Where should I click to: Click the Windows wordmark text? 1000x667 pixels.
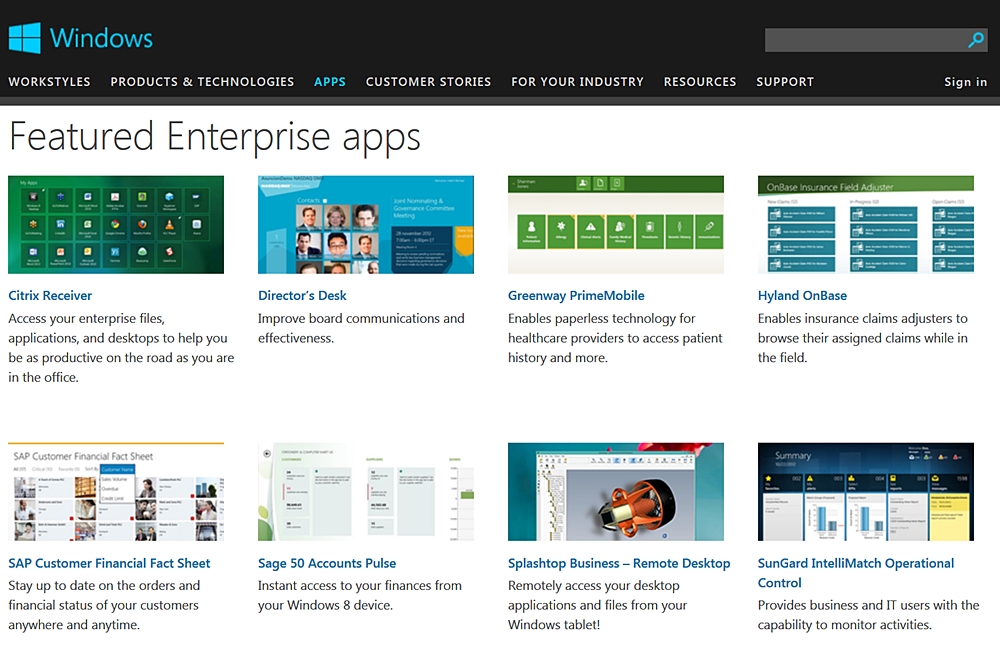(x=101, y=38)
